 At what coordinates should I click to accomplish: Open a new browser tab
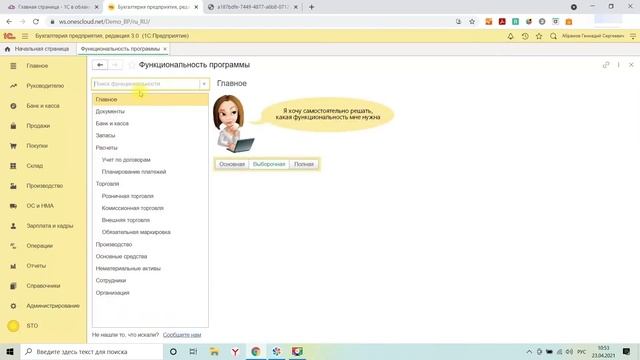pos(311,7)
